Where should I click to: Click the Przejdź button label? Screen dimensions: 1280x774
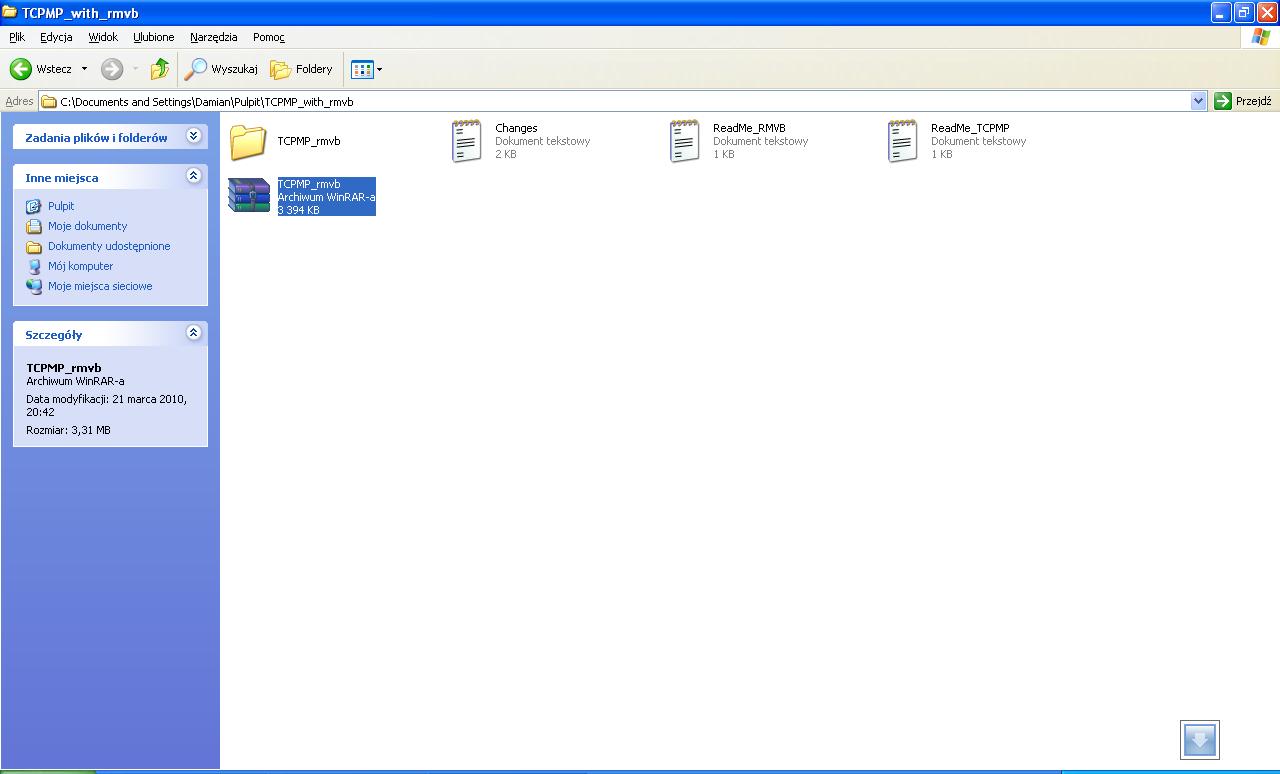click(1254, 101)
